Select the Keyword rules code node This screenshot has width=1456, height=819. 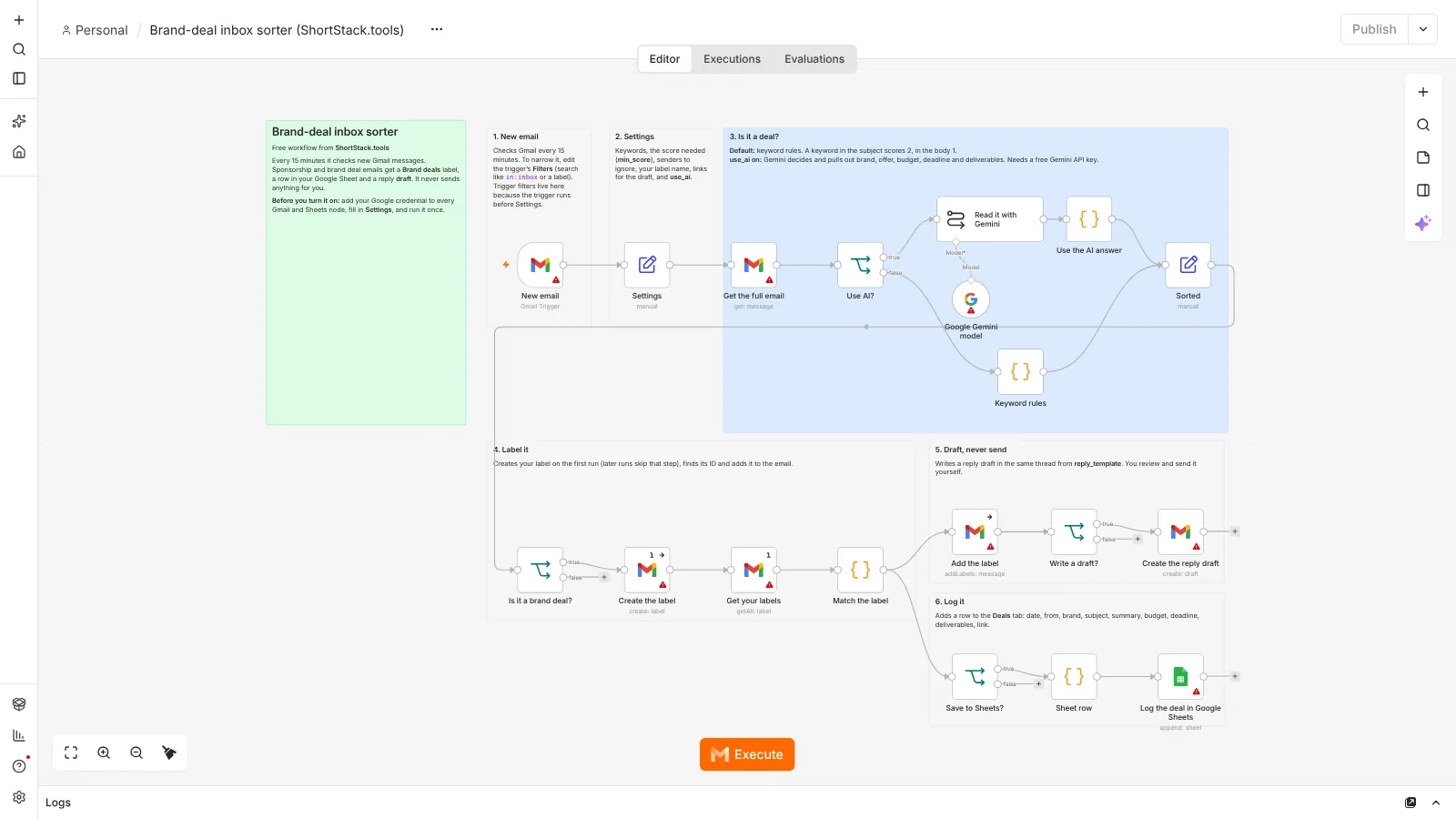pyautogui.click(x=1020, y=371)
